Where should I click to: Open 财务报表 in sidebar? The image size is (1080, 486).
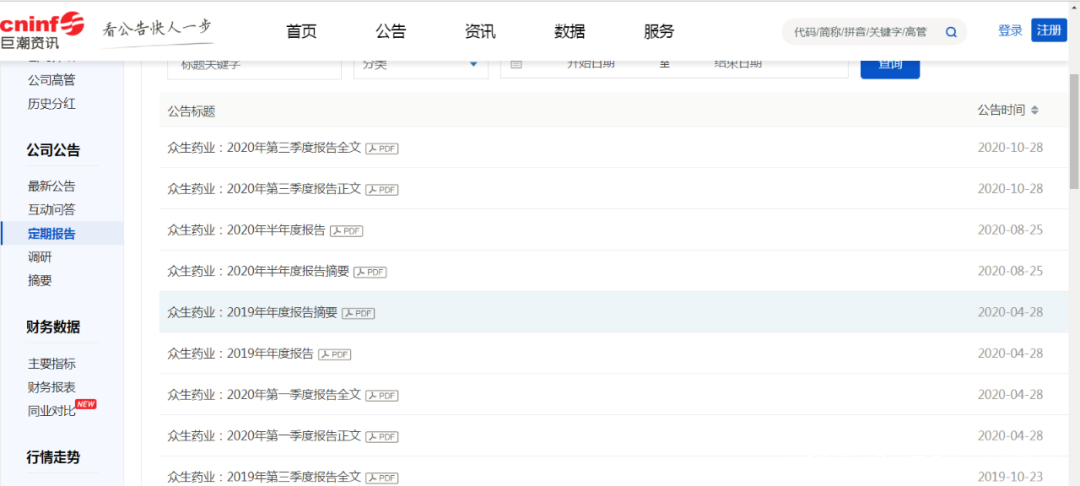coord(52,388)
